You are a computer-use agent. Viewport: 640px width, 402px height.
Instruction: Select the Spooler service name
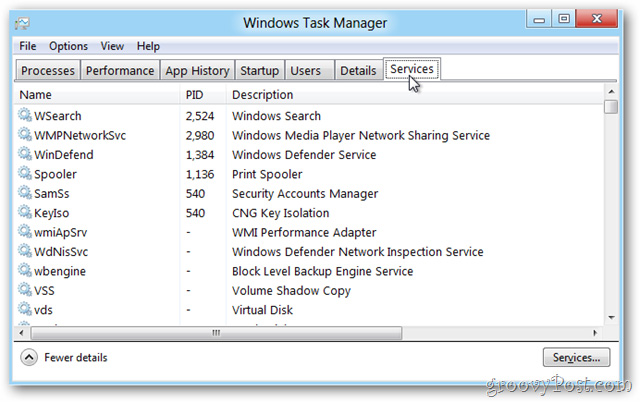pyautogui.click(x=55, y=174)
